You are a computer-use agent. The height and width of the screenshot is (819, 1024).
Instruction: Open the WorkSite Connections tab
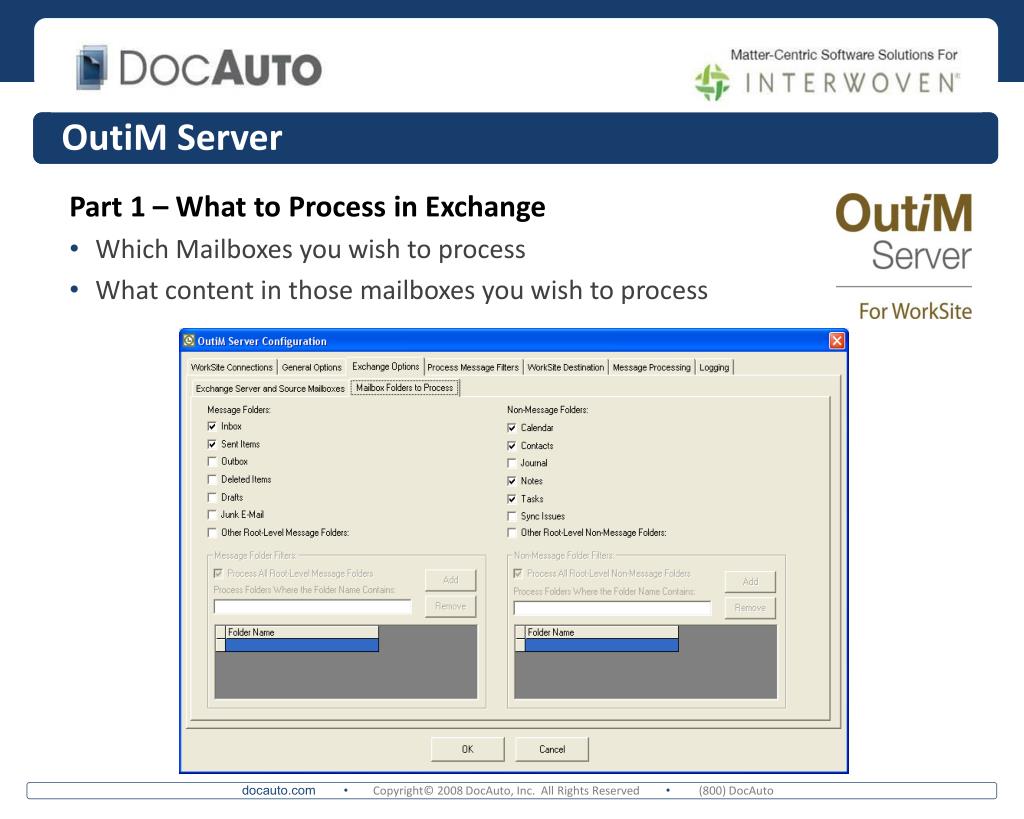(x=231, y=368)
